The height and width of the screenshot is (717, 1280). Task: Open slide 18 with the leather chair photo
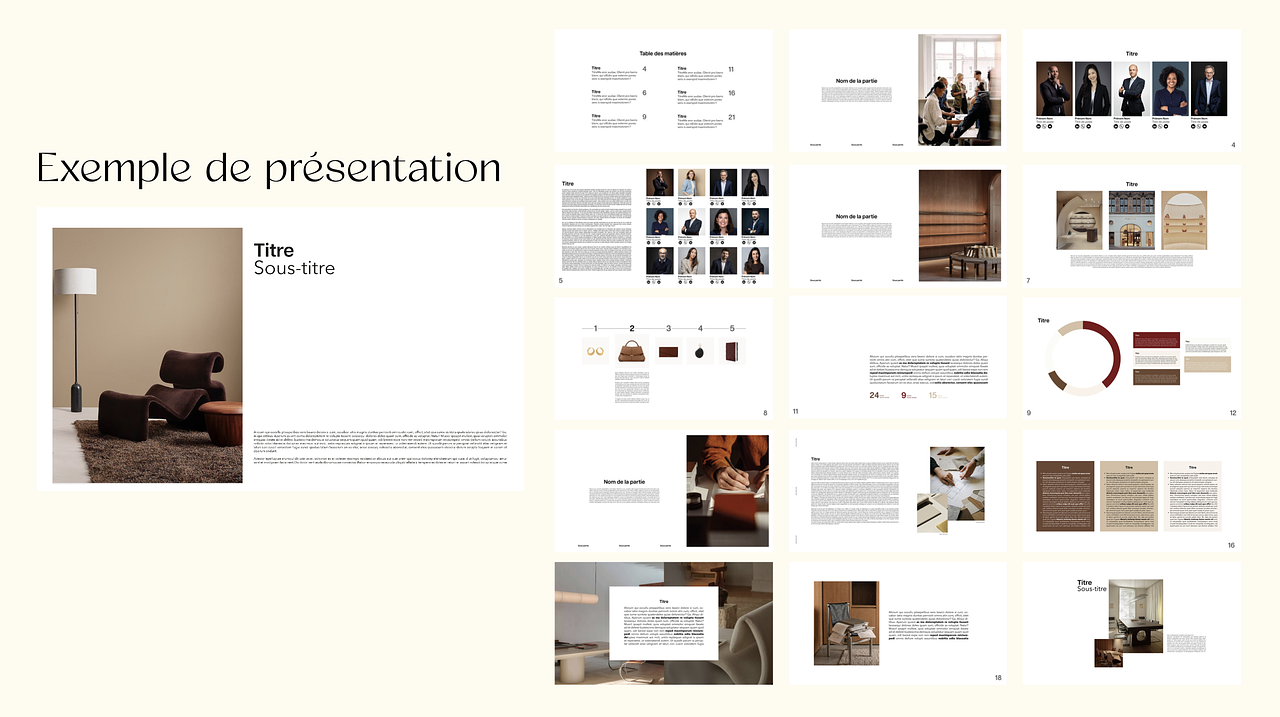tap(897, 623)
